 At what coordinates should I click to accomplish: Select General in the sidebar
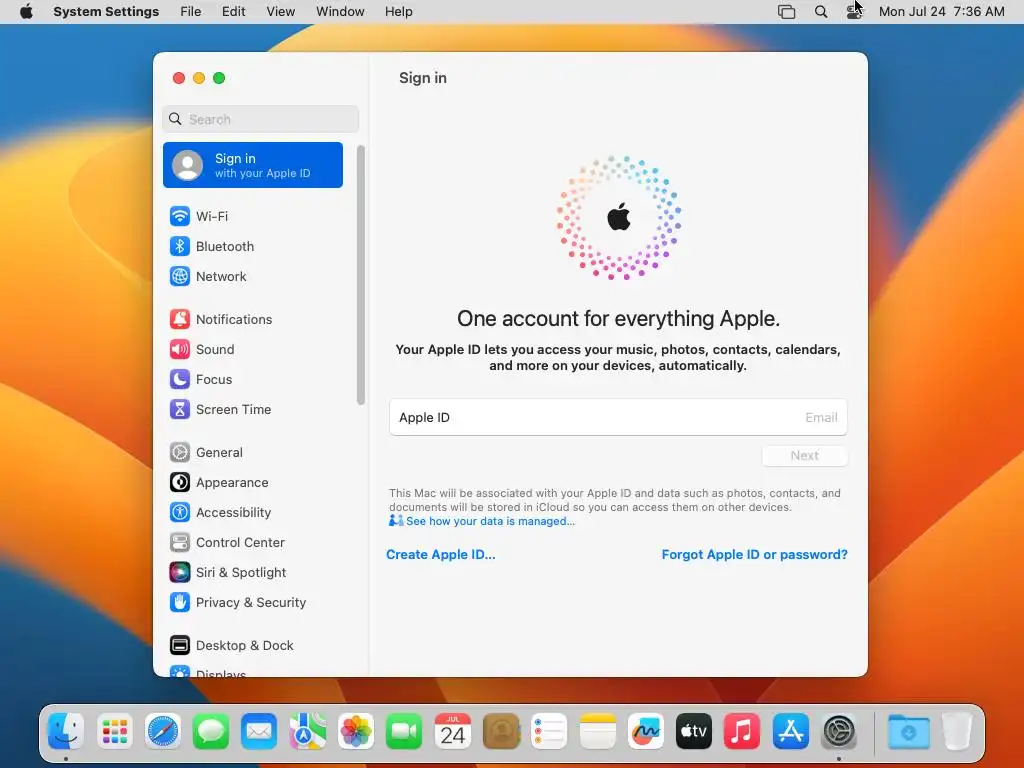(x=252, y=453)
